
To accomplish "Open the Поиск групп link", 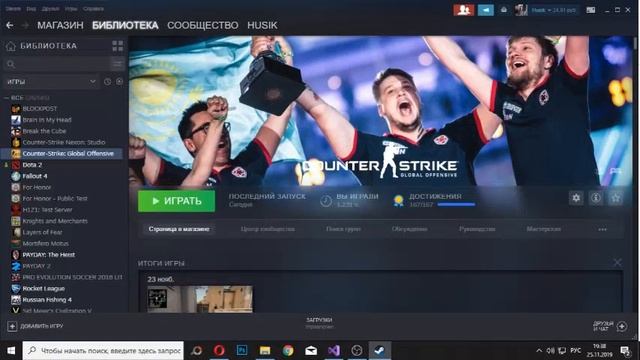I will click(x=343, y=229).
